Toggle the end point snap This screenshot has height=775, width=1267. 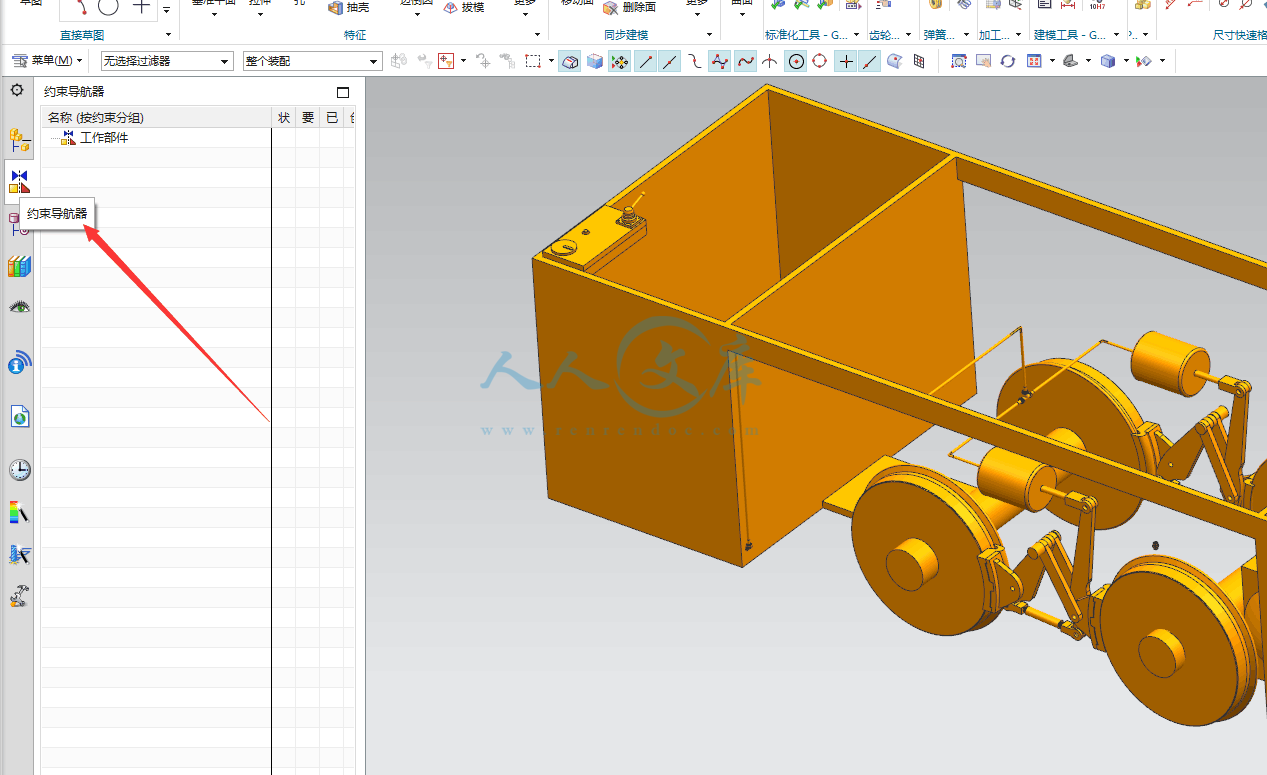[645, 61]
